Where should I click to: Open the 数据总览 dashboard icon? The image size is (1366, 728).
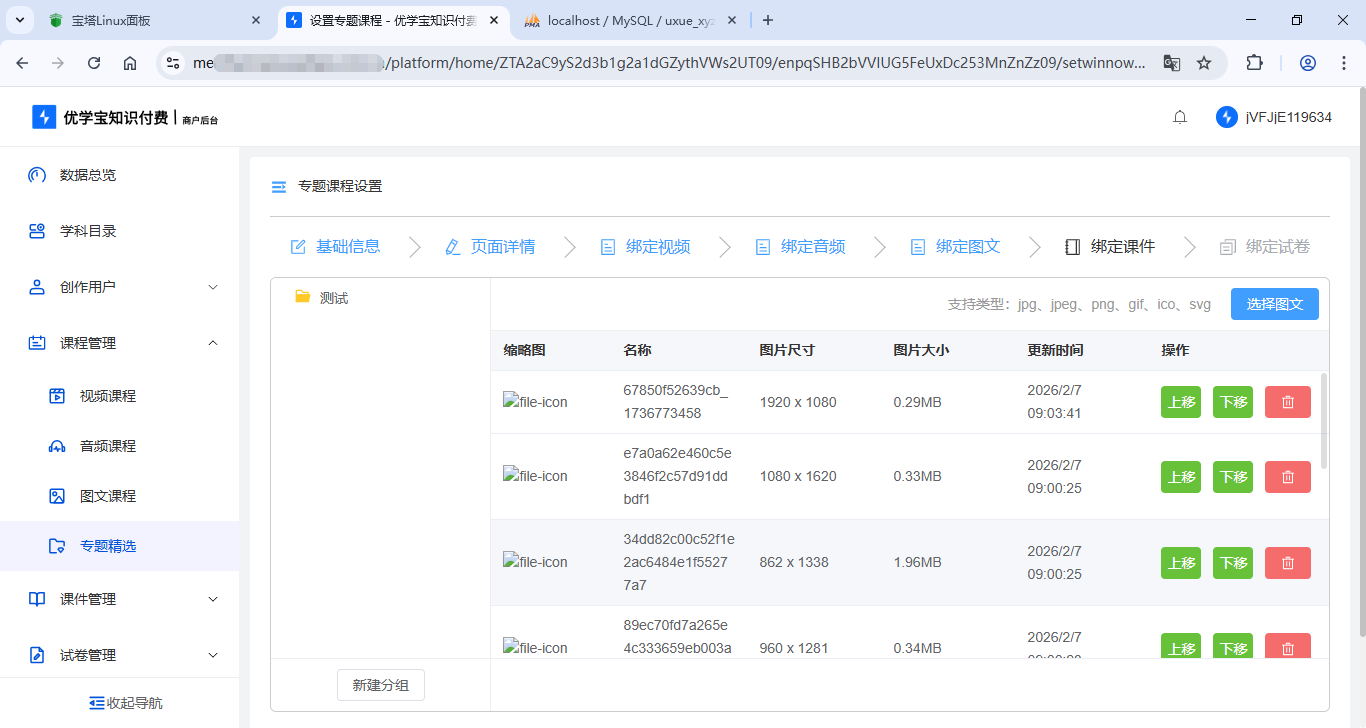[x=37, y=175]
